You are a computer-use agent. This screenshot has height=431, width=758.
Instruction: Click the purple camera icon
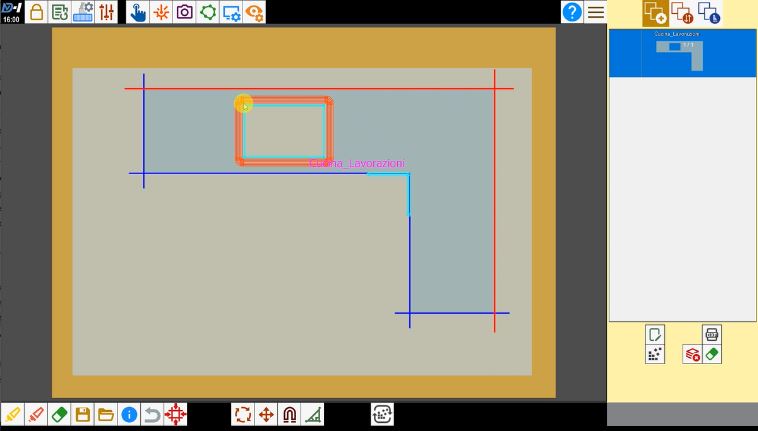185,12
